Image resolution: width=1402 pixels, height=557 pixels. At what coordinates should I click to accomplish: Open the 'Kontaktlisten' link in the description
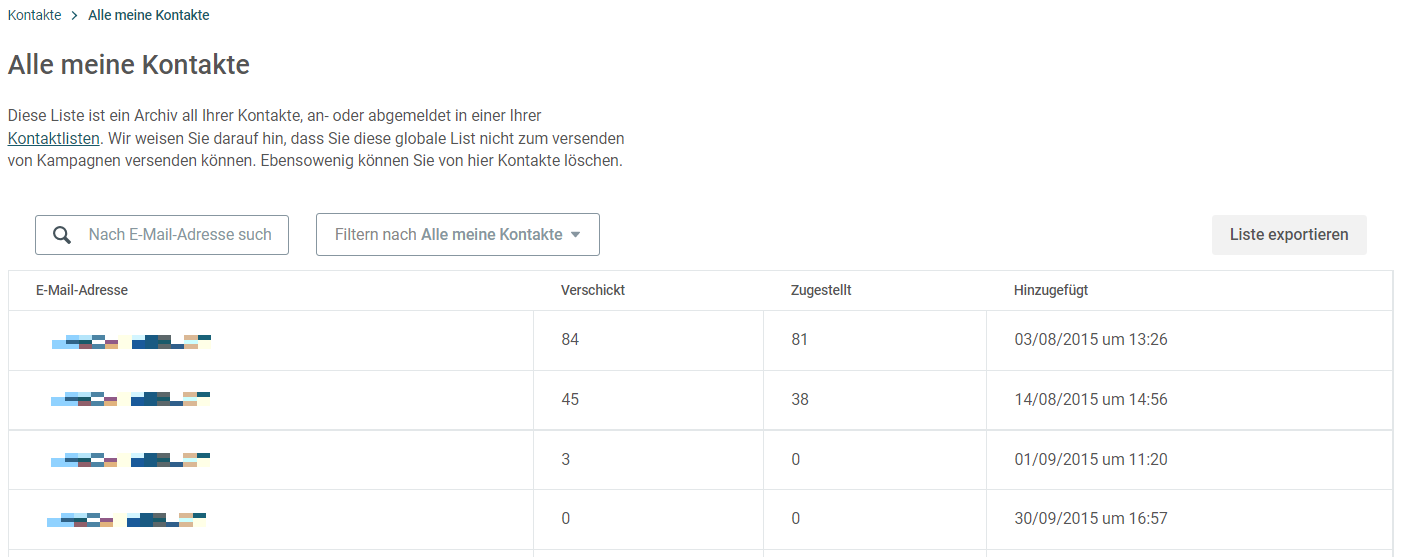pos(54,138)
